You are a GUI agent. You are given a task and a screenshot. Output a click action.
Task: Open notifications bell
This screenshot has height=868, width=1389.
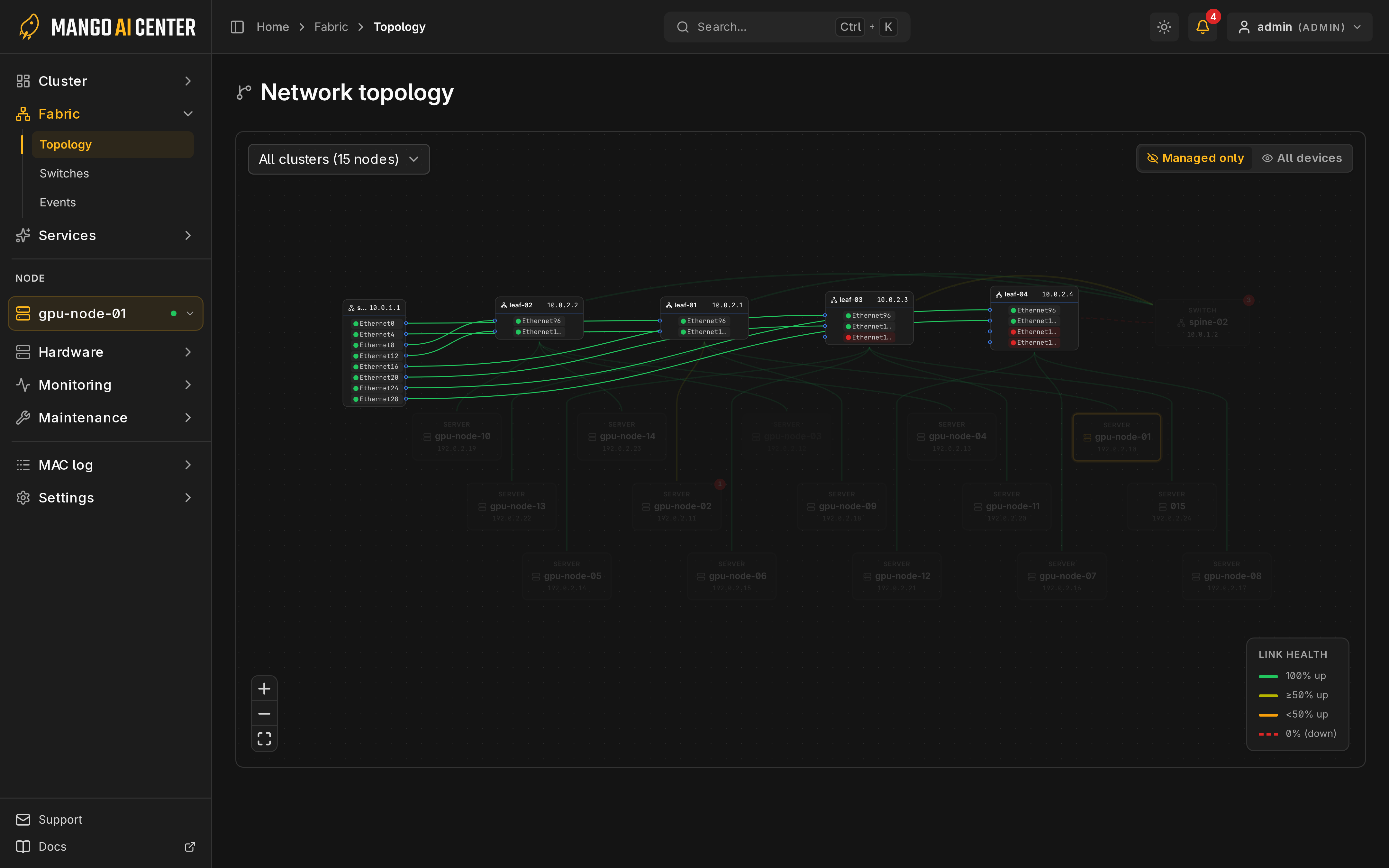tap(1203, 27)
